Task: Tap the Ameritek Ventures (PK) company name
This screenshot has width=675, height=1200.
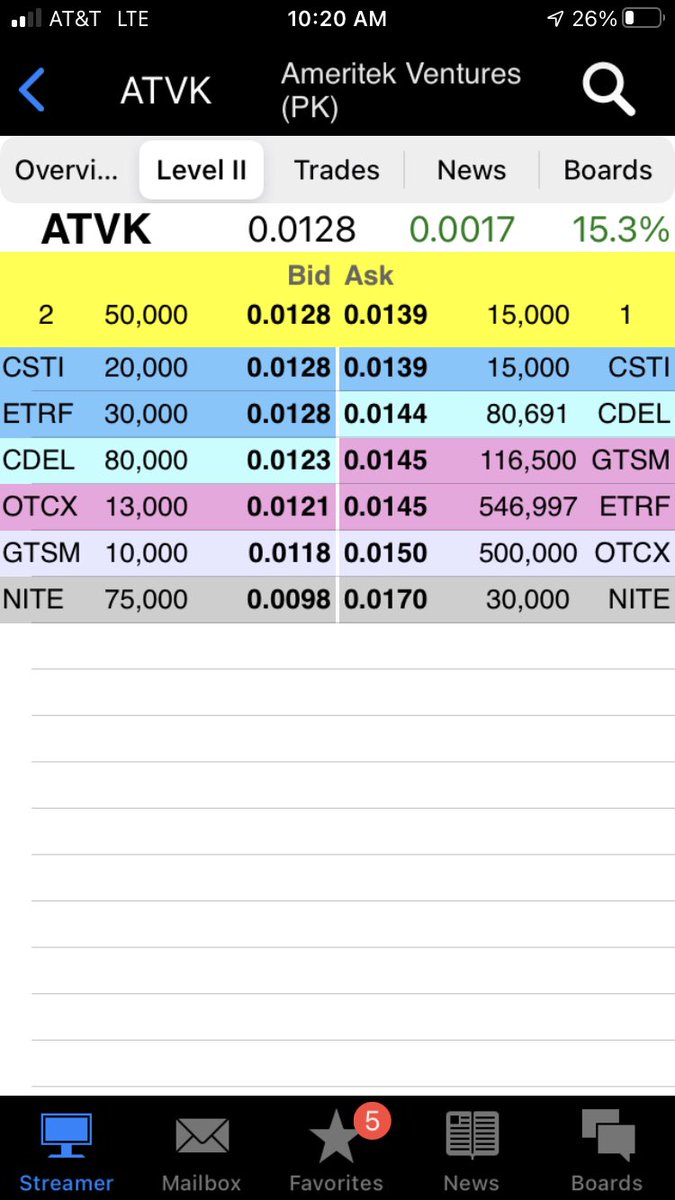Action: point(401,90)
